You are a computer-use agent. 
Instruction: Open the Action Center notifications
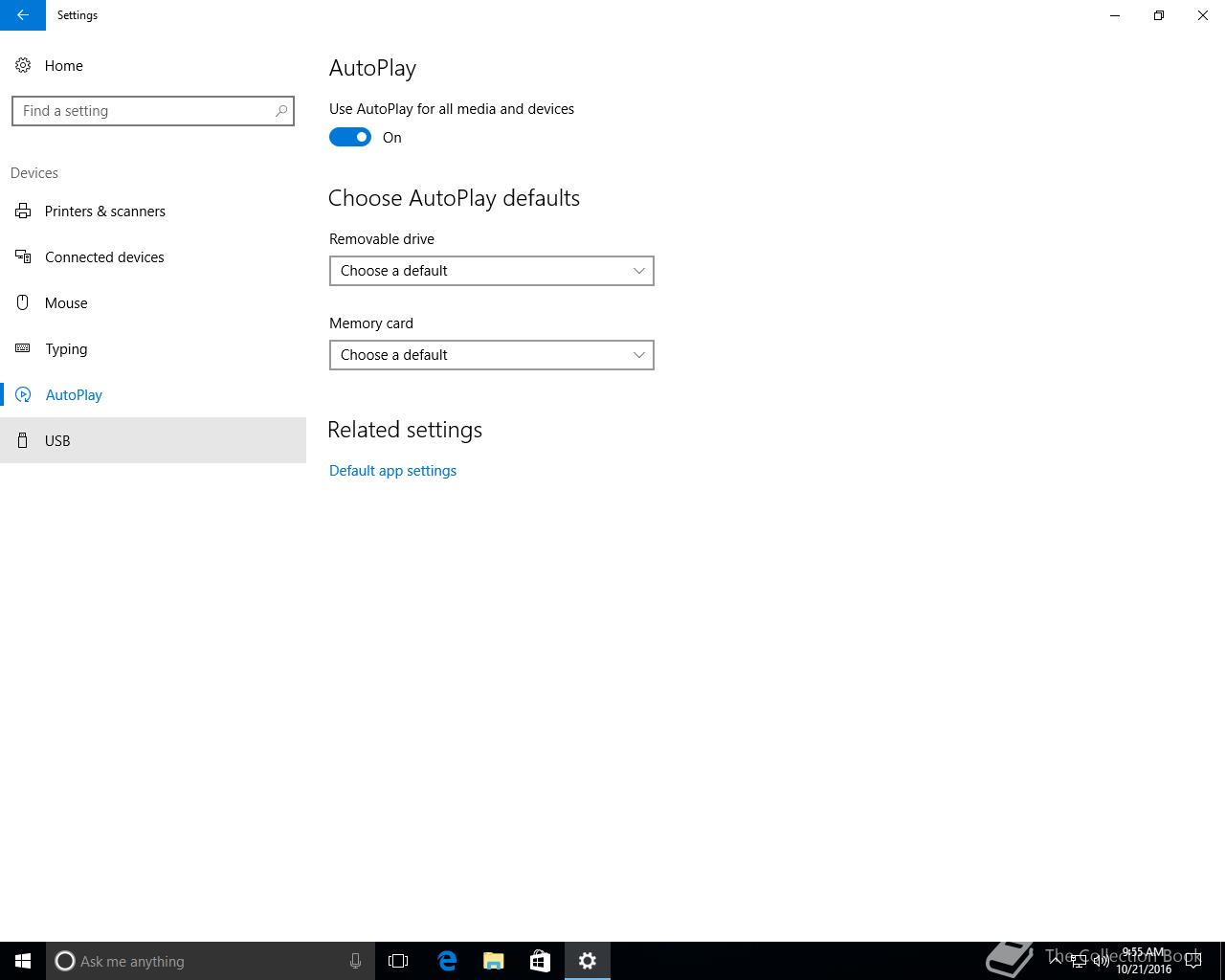click(x=1193, y=961)
